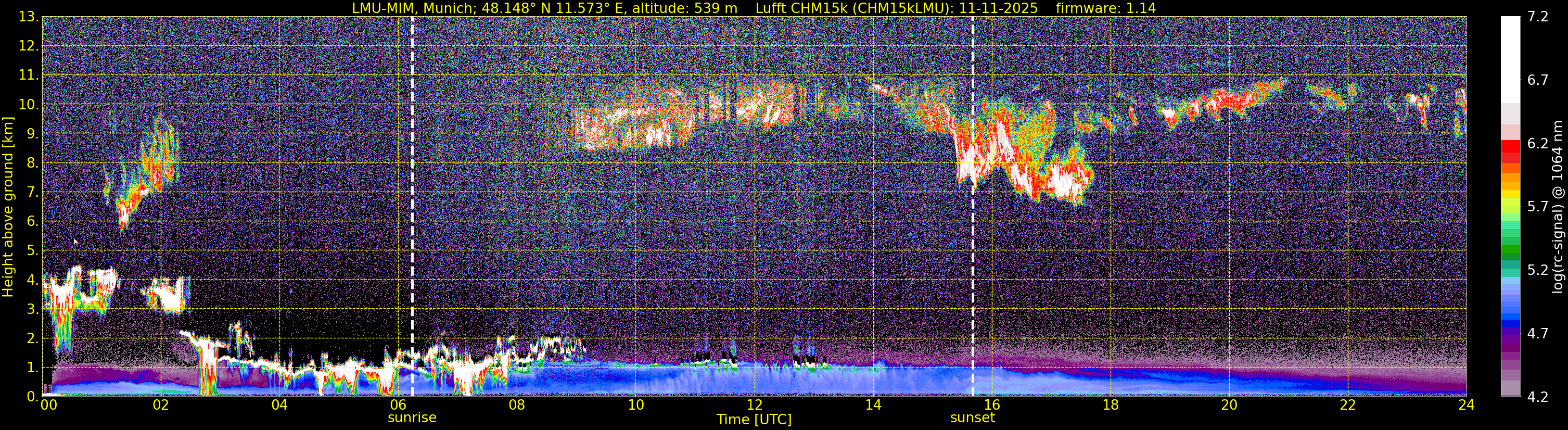Screen dimensions: 1568x430
Task: Click the x-axis tick label 08
Action: (x=516, y=404)
